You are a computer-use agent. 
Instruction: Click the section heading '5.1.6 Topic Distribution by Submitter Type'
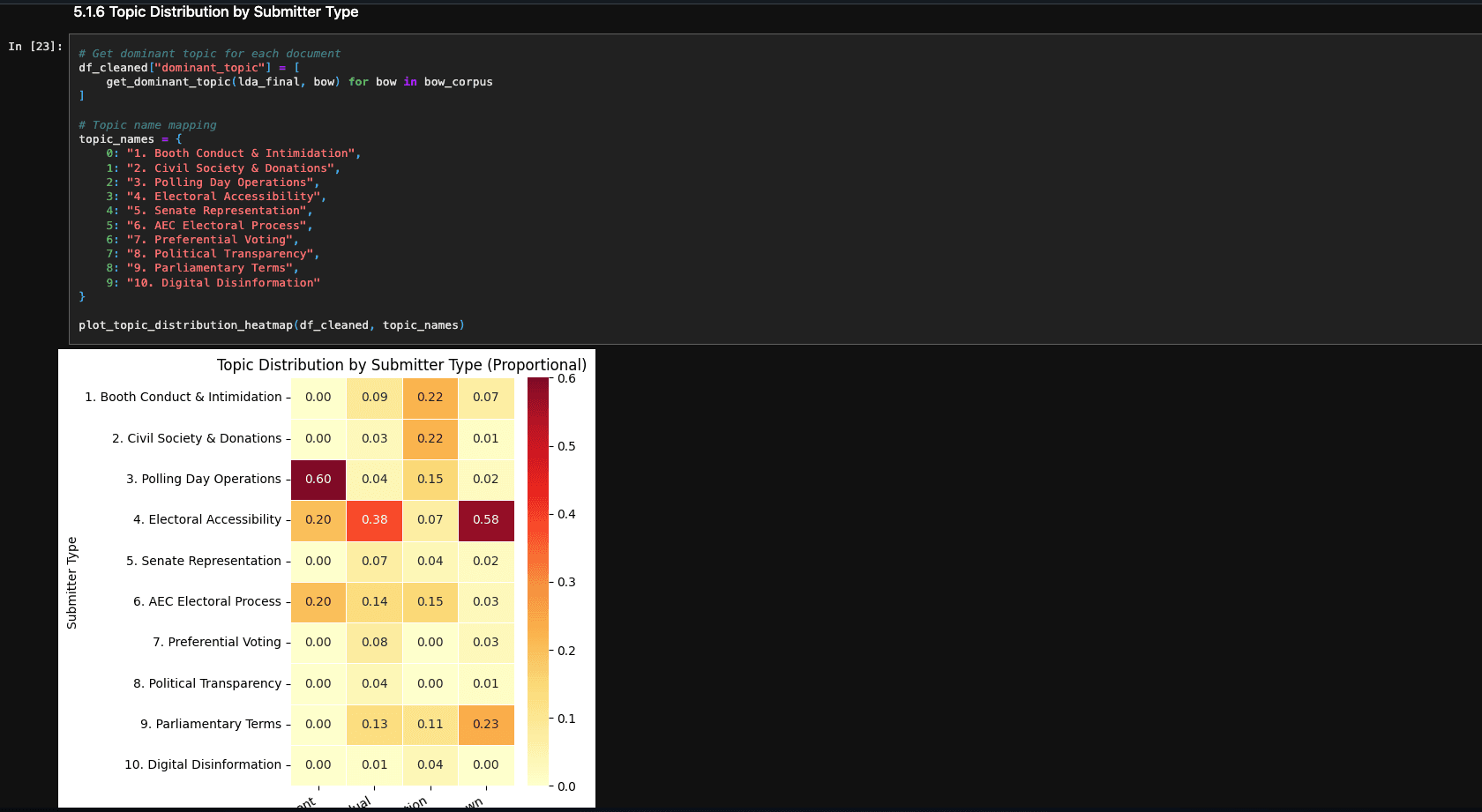click(x=215, y=11)
